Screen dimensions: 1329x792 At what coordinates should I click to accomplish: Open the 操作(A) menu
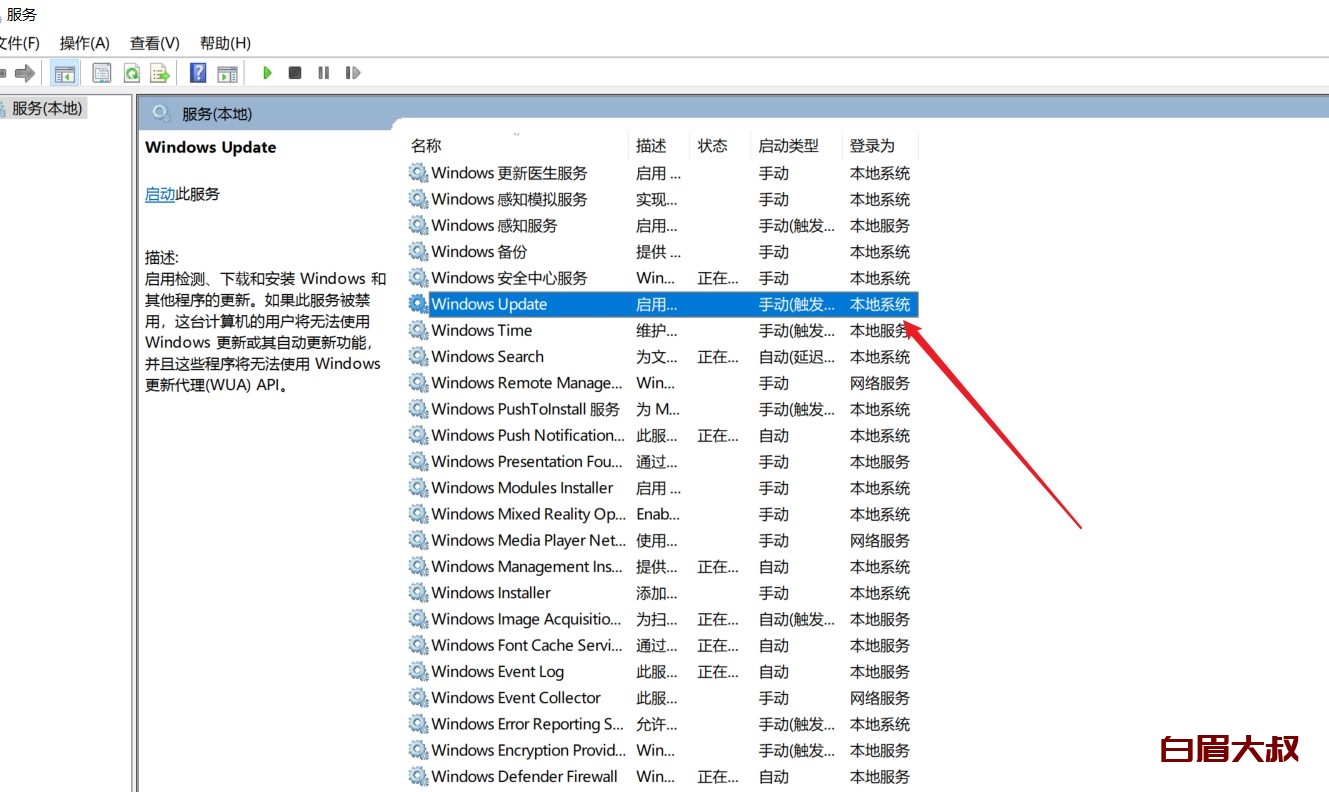[x=85, y=43]
